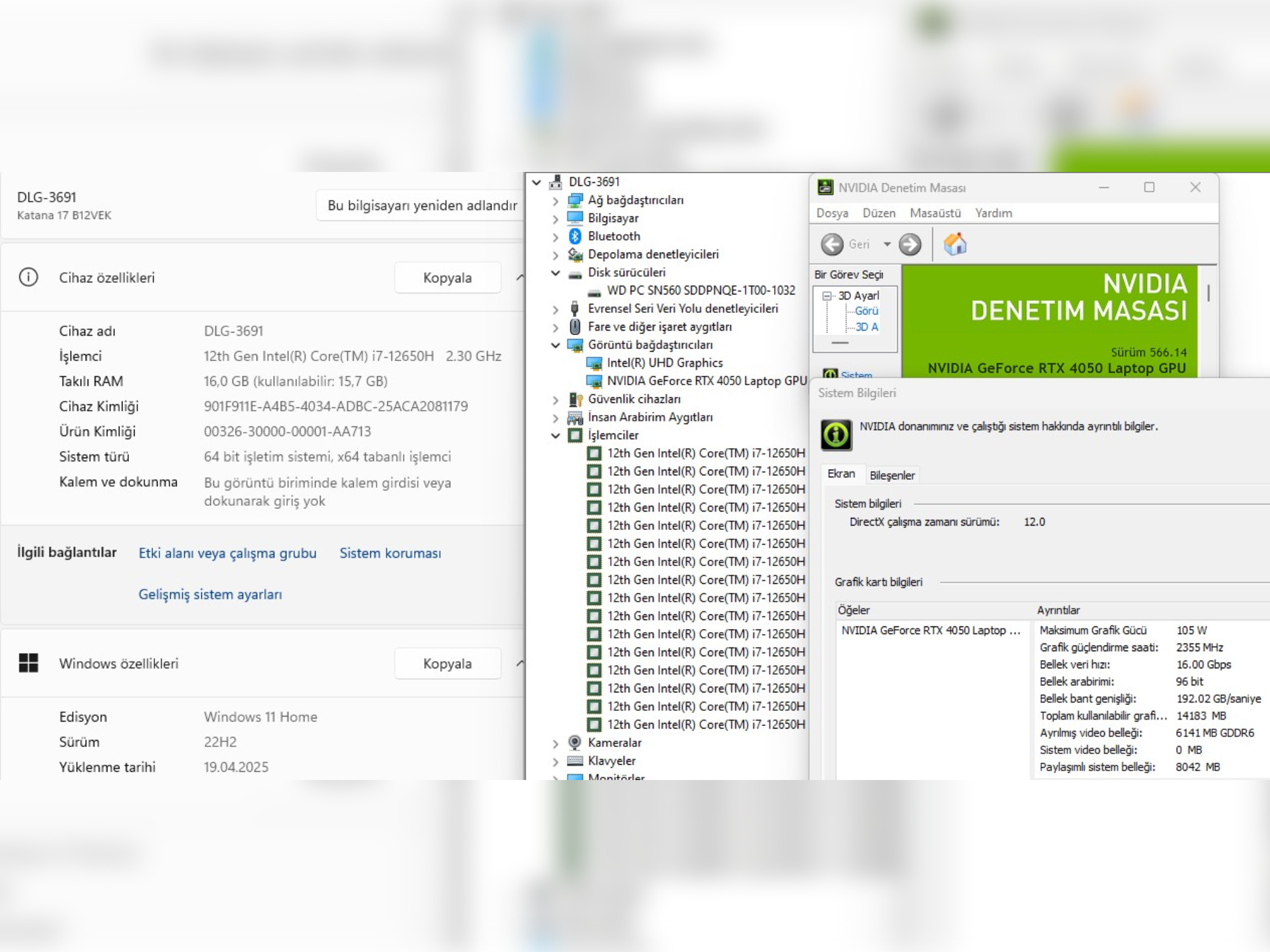Image resolution: width=1270 pixels, height=952 pixels.
Task: Click the 'Katana 17 B12VEK' model text
Action: coord(64,215)
